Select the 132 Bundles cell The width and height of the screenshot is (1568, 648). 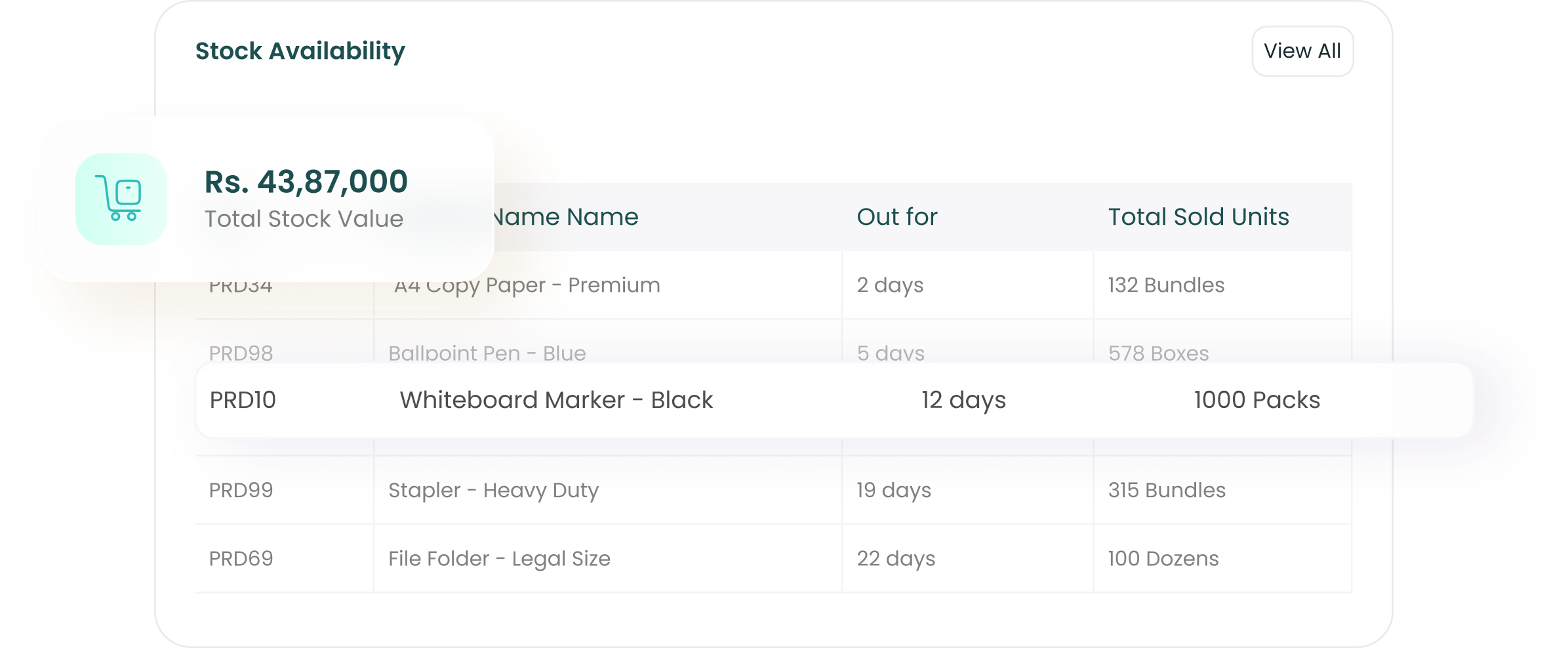tap(1166, 285)
